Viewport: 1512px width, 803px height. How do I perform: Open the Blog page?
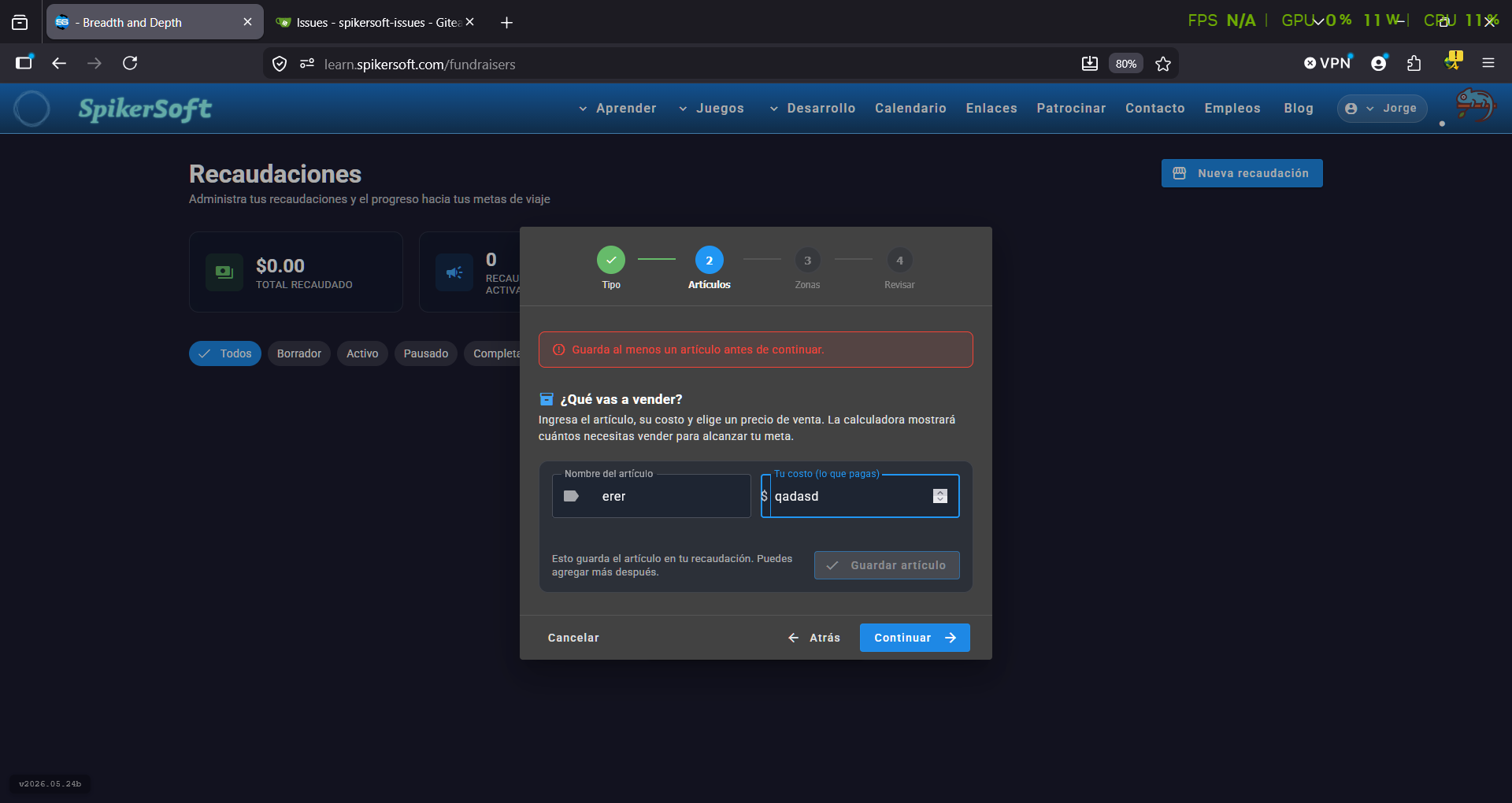point(1299,109)
